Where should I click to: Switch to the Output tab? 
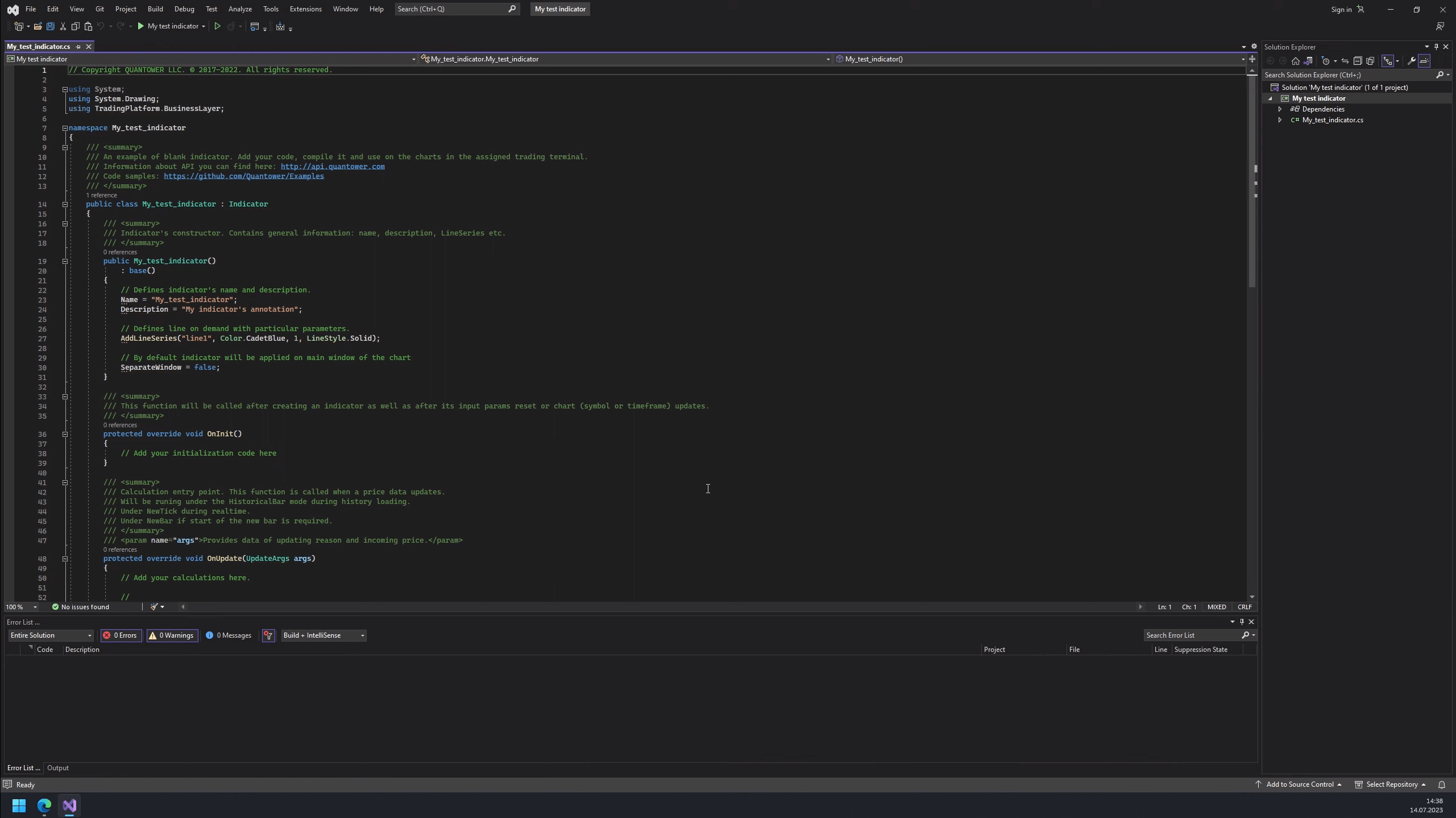tap(58, 768)
